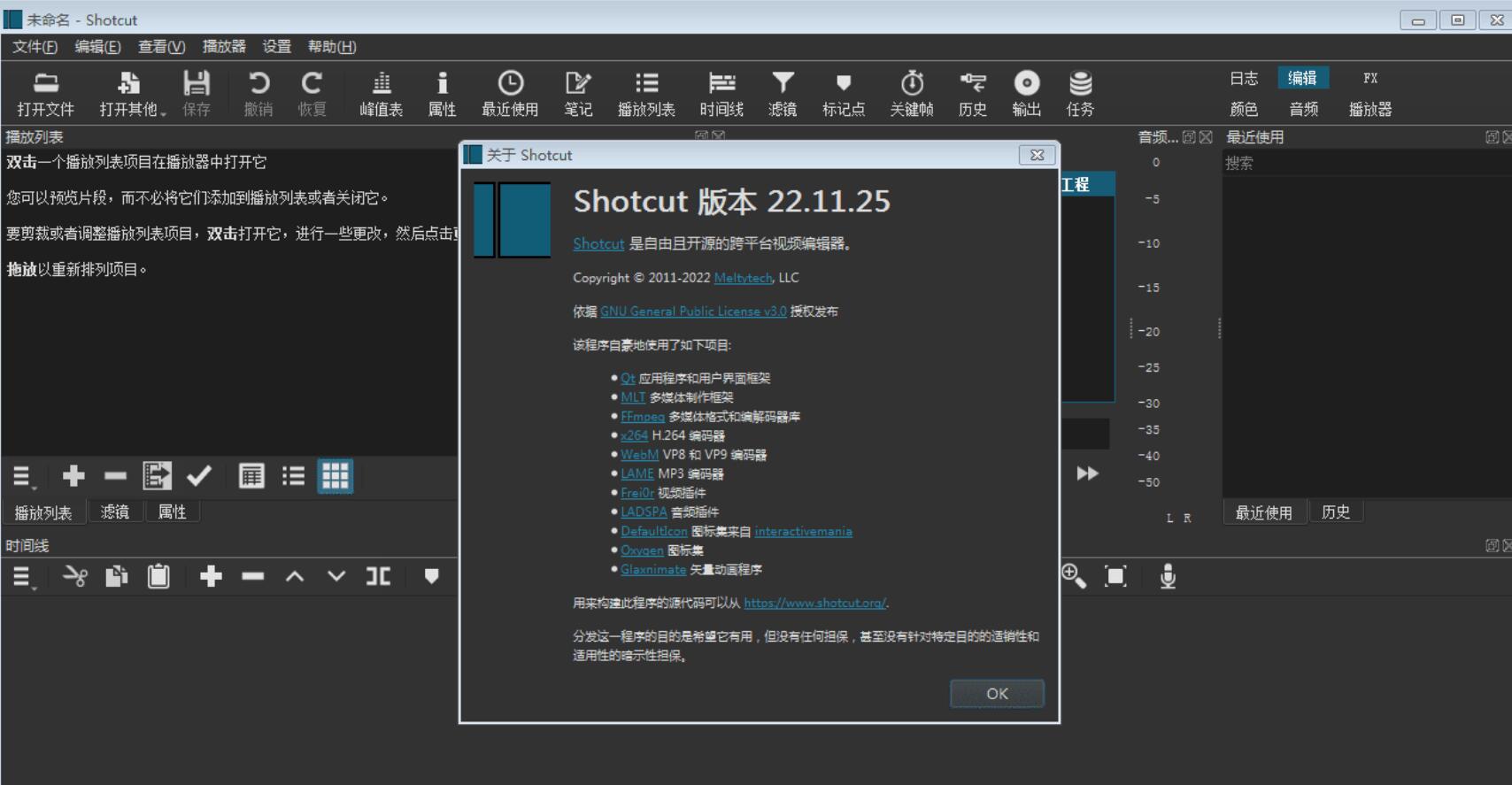The height and width of the screenshot is (785, 1512).
Task: Switch to the Player (播放器) layout button
Action: [x=1370, y=109]
